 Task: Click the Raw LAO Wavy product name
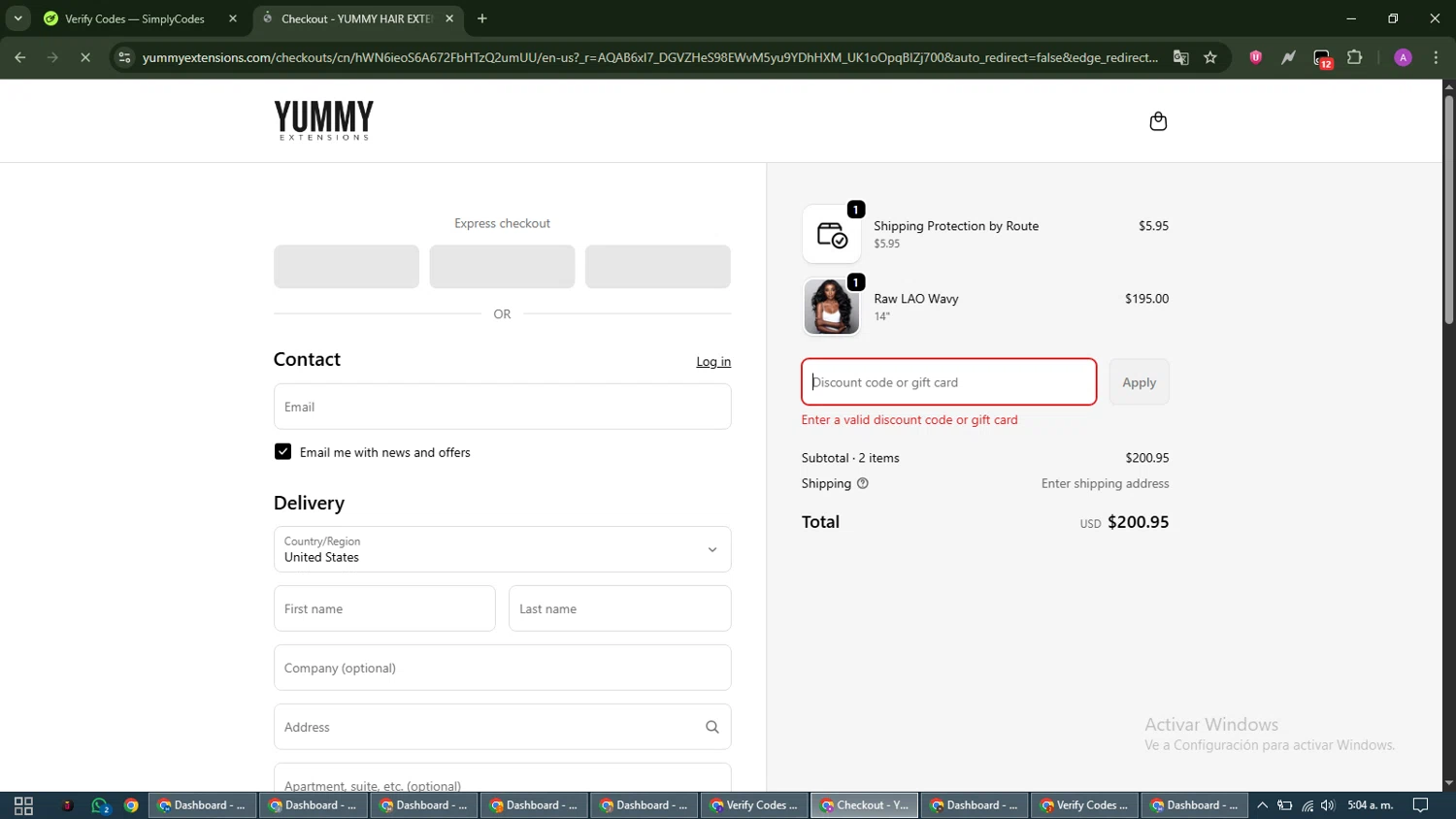click(915, 299)
